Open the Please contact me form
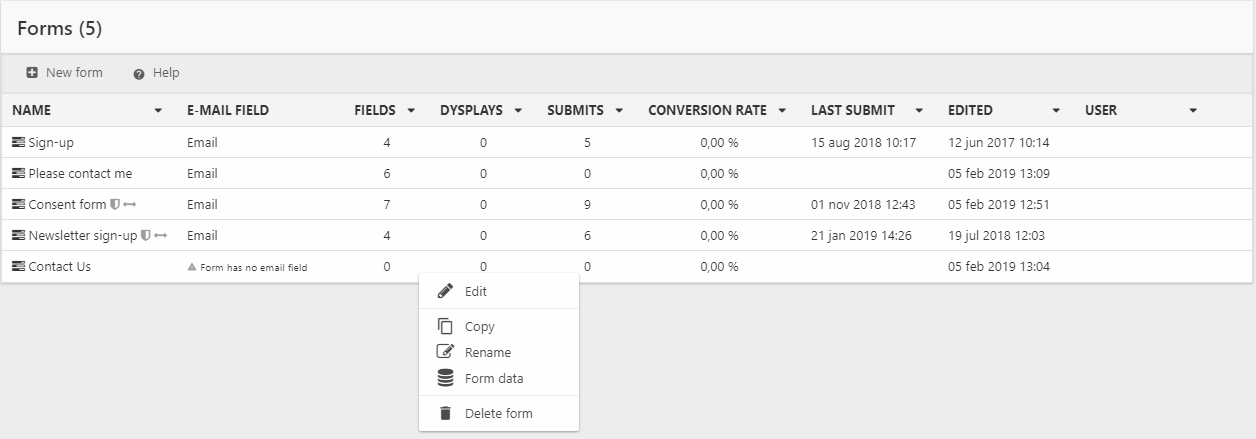 point(80,174)
